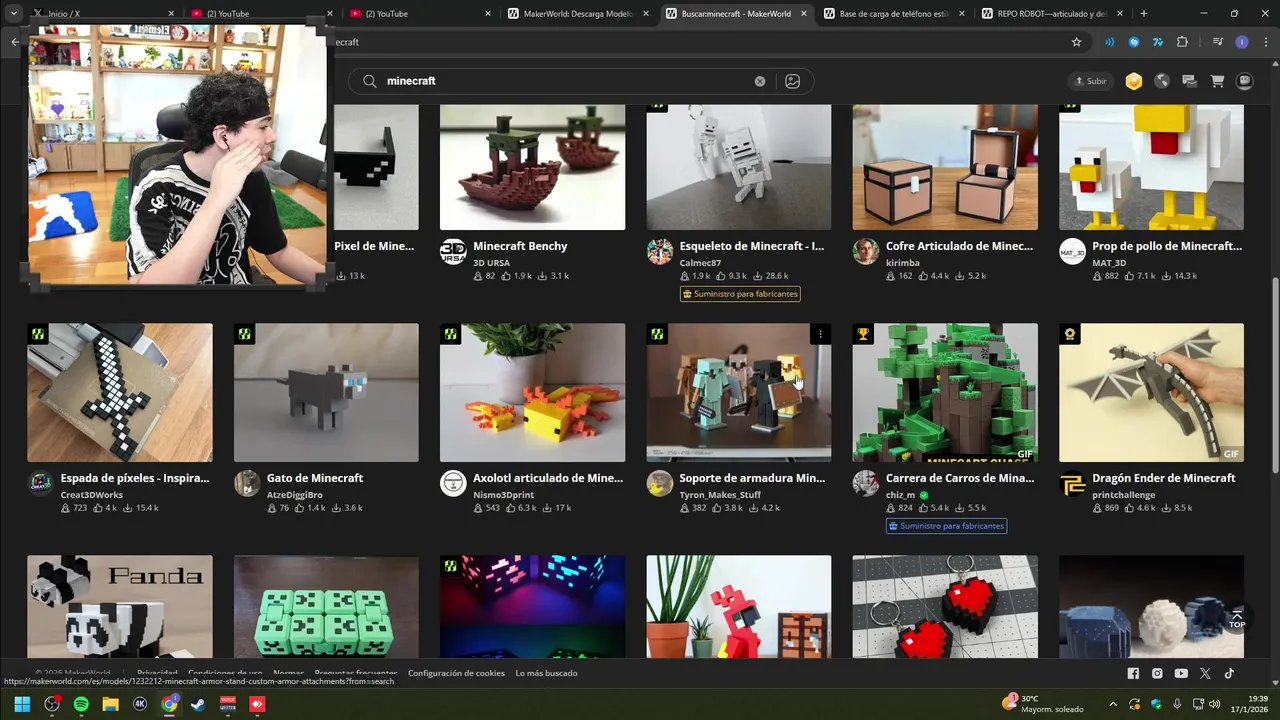Clear the minecraft search text
Viewport: 1280px width, 720px height.
(x=759, y=81)
